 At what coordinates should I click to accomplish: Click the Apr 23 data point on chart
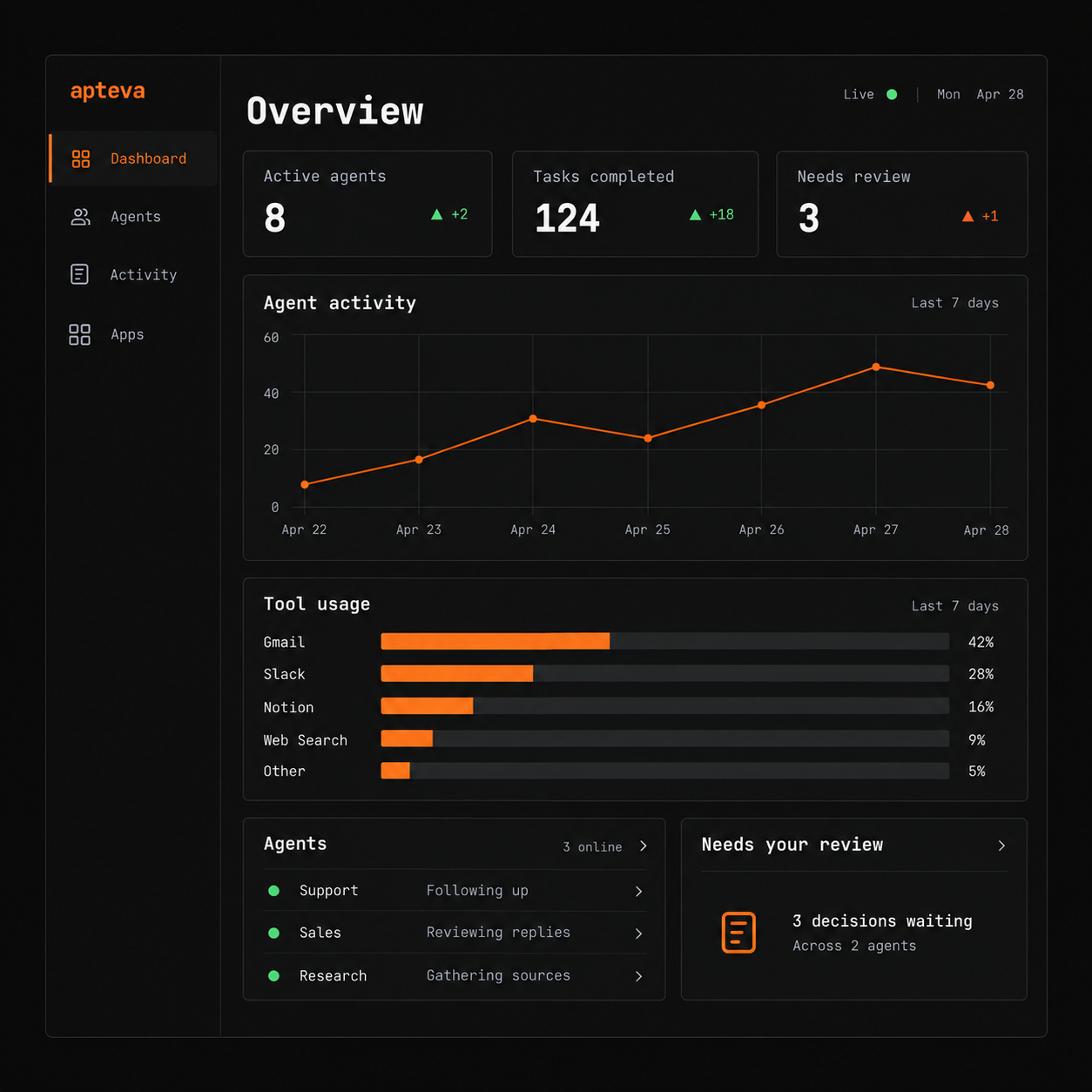[x=419, y=460]
